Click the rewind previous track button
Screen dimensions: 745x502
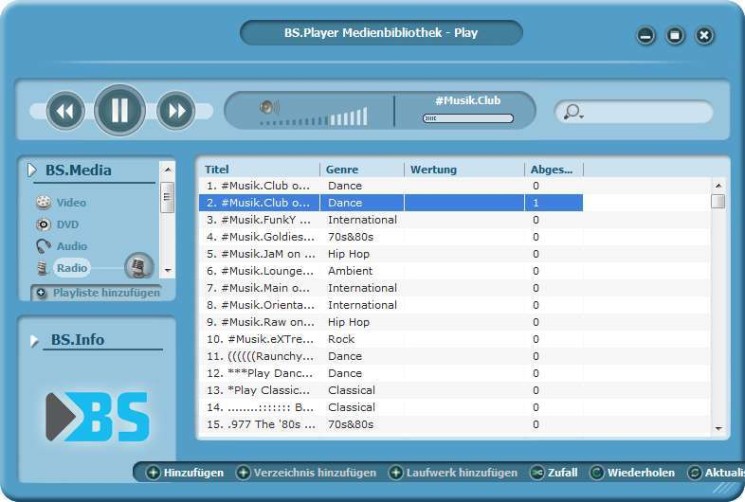(65, 110)
